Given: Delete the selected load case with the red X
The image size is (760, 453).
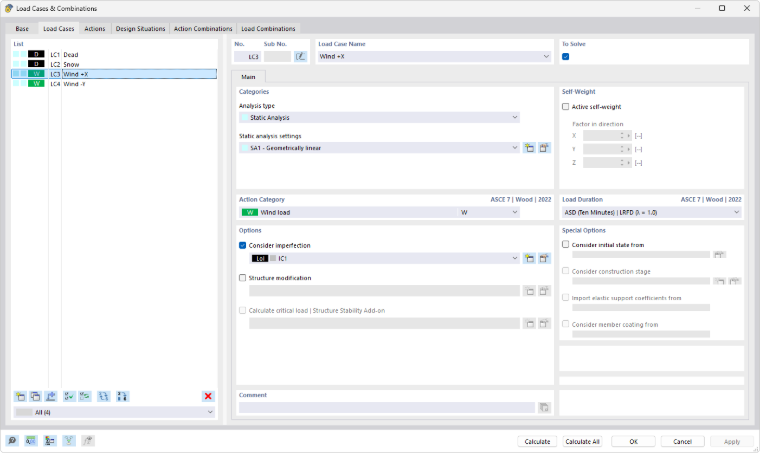Looking at the screenshot, I should pyautogui.click(x=208, y=396).
